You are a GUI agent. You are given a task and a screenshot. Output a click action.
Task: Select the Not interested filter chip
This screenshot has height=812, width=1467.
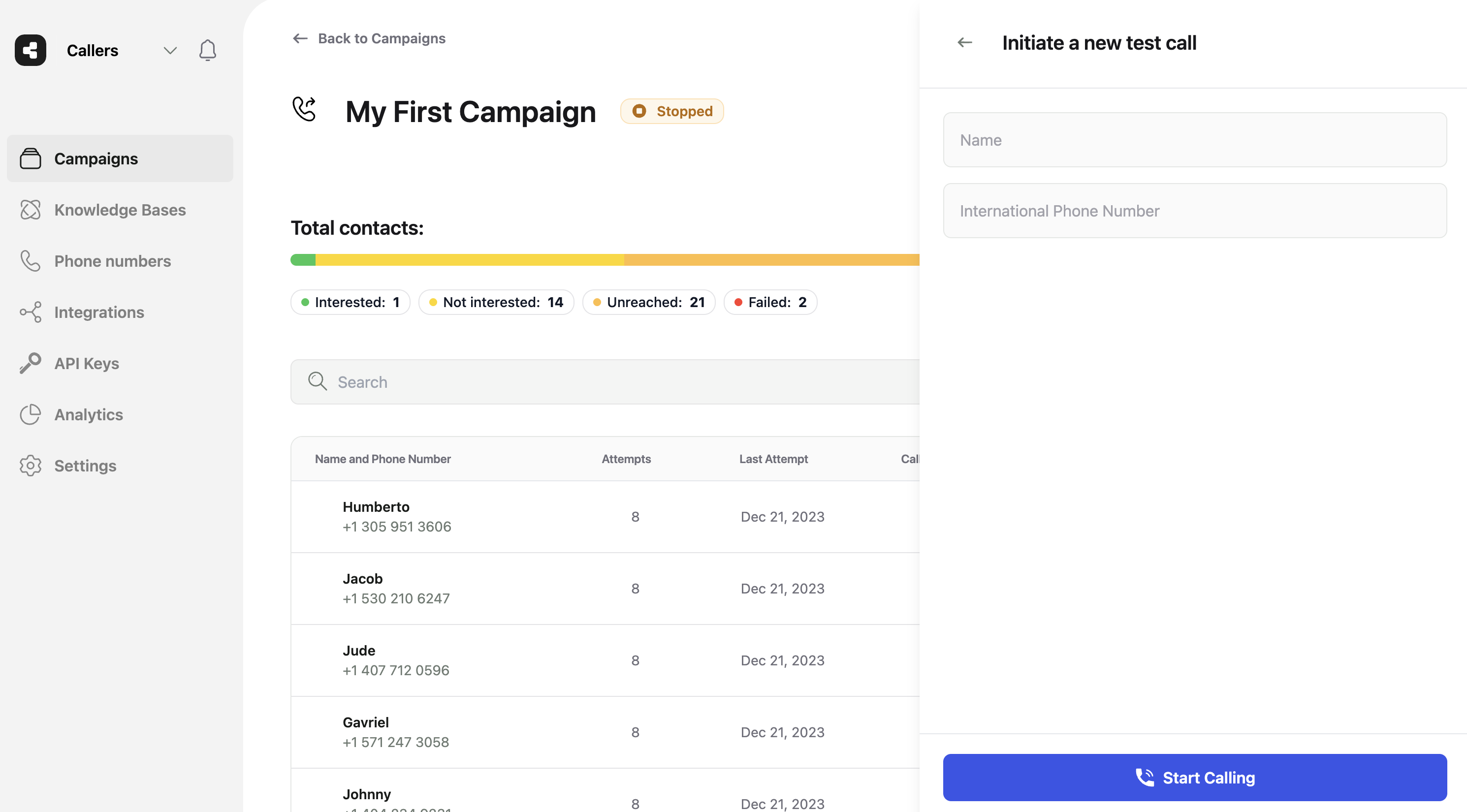pos(496,302)
